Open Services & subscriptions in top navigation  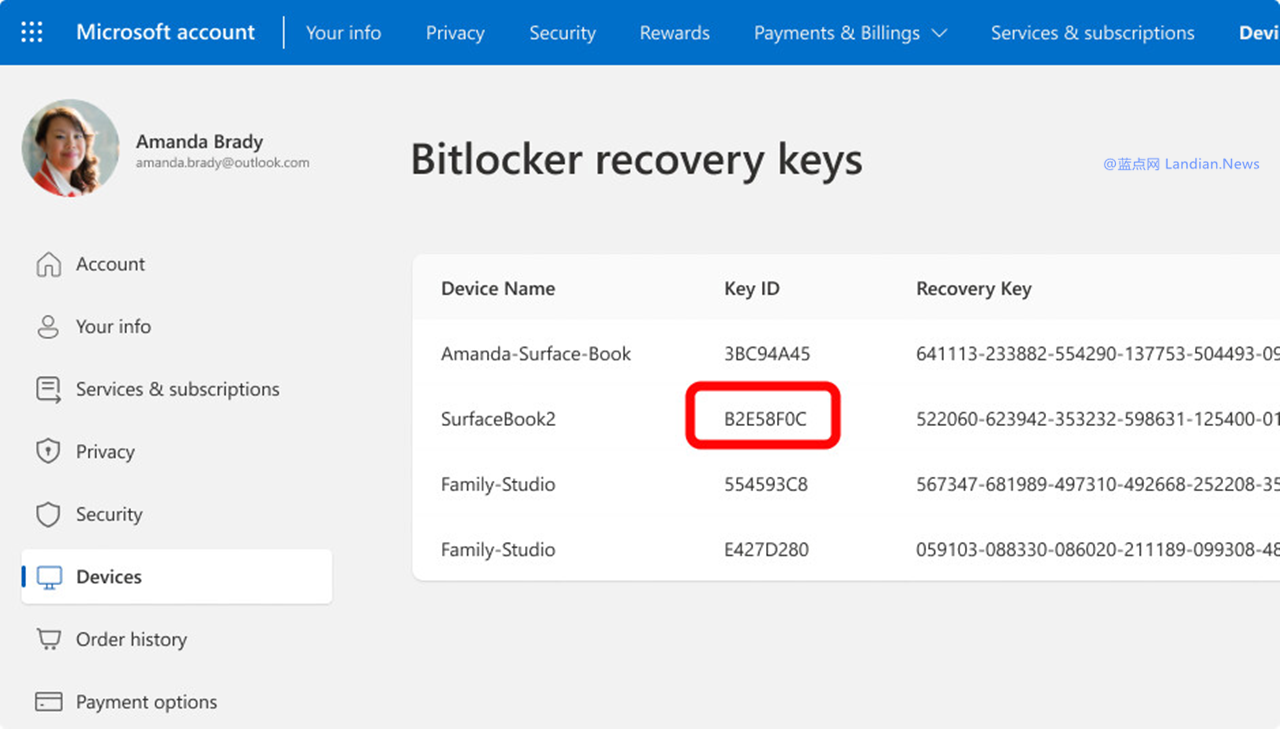pyautogui.click(x=1092, y=33)
